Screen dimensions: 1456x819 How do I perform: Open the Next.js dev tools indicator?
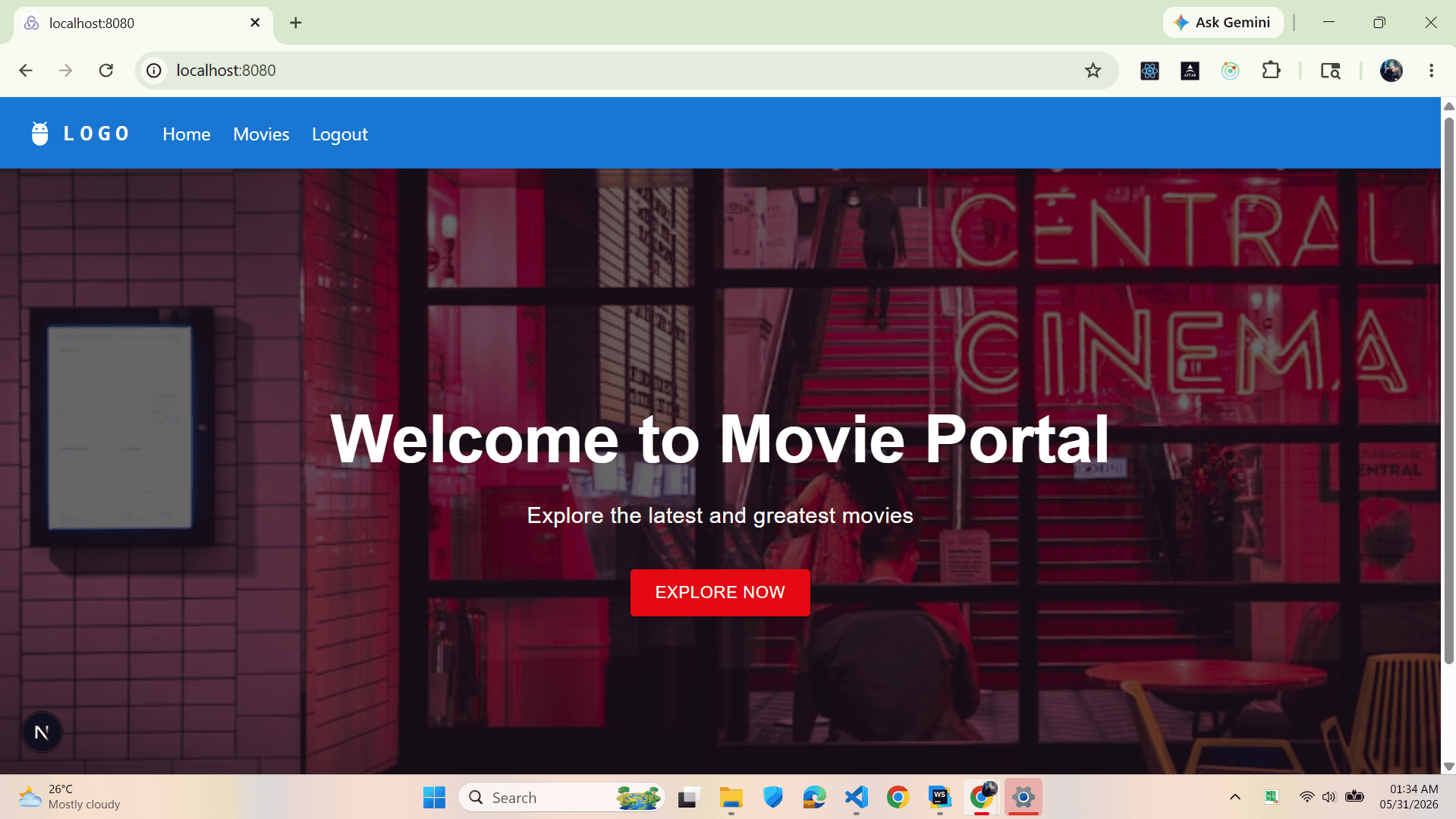[x=42, y=732]
